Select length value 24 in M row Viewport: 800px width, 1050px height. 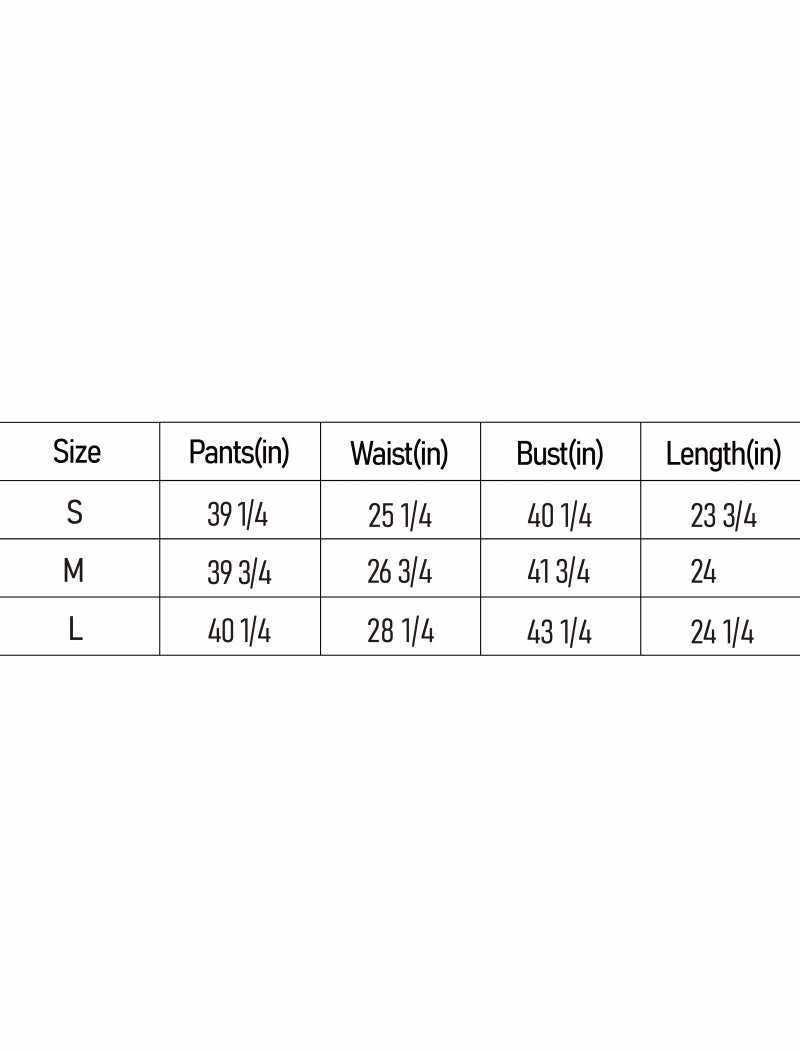click(704, 573)
